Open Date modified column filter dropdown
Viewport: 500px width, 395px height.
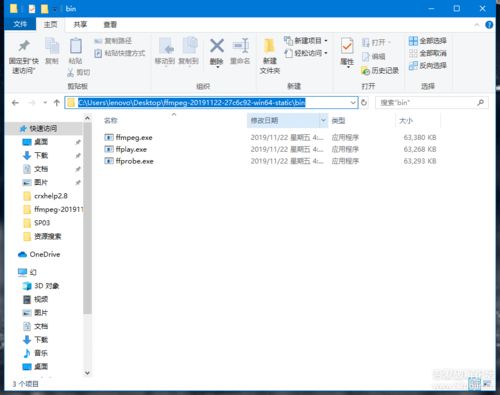323,120
